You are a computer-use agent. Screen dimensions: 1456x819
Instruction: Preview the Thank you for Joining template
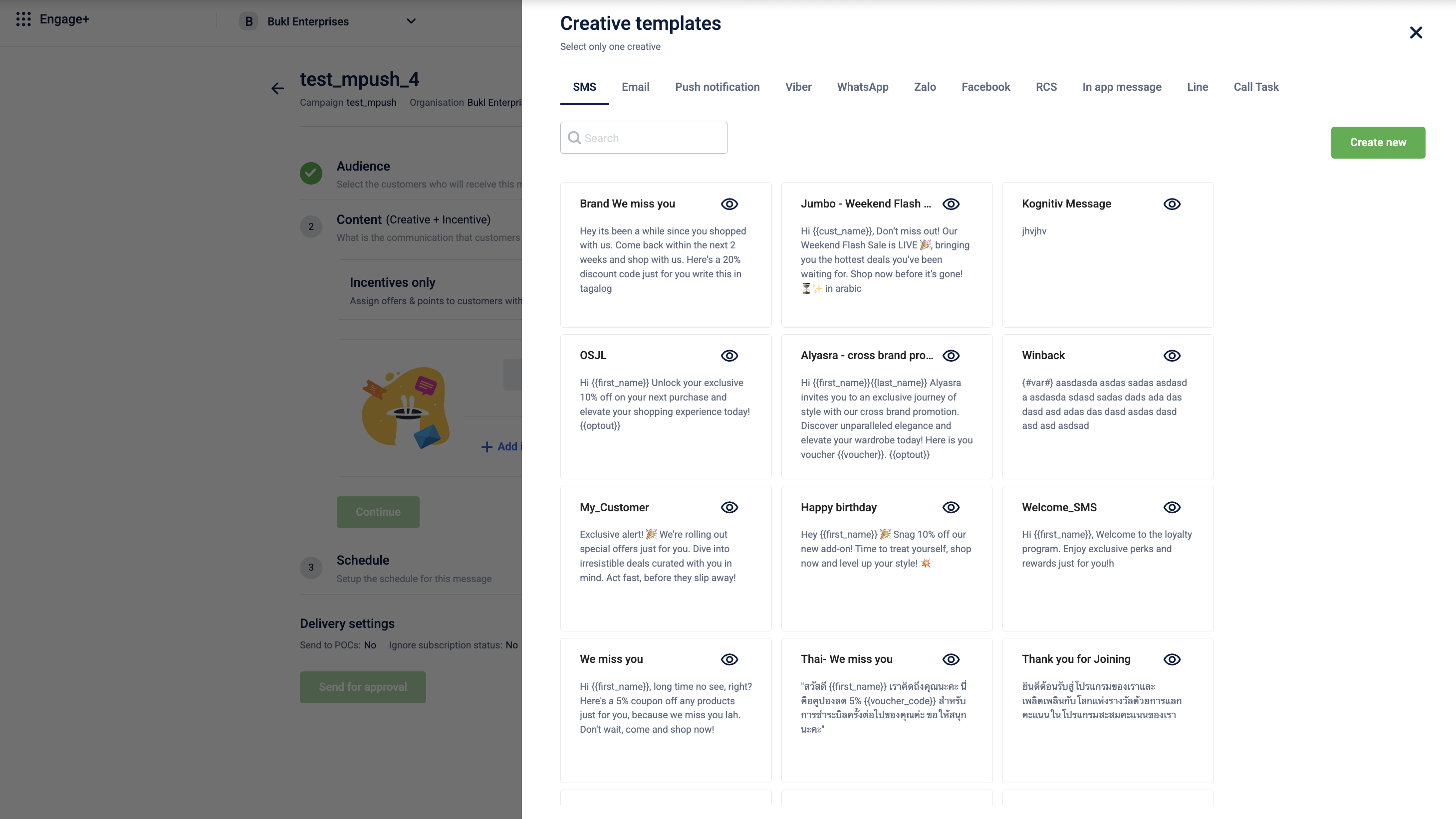tap(1172, 659)
